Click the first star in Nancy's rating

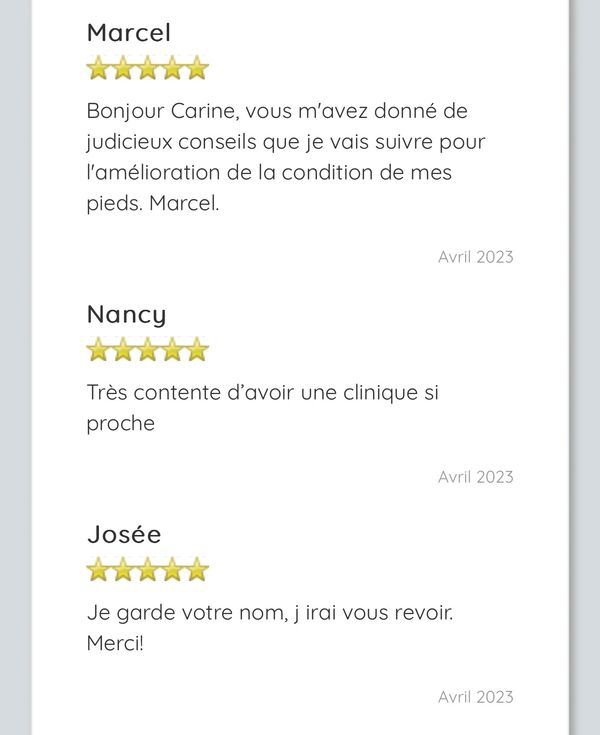[99, 350]
